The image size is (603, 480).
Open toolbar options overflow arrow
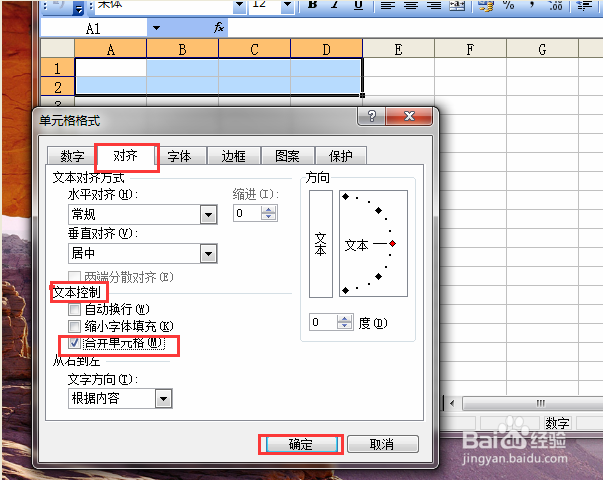point(79,8)
